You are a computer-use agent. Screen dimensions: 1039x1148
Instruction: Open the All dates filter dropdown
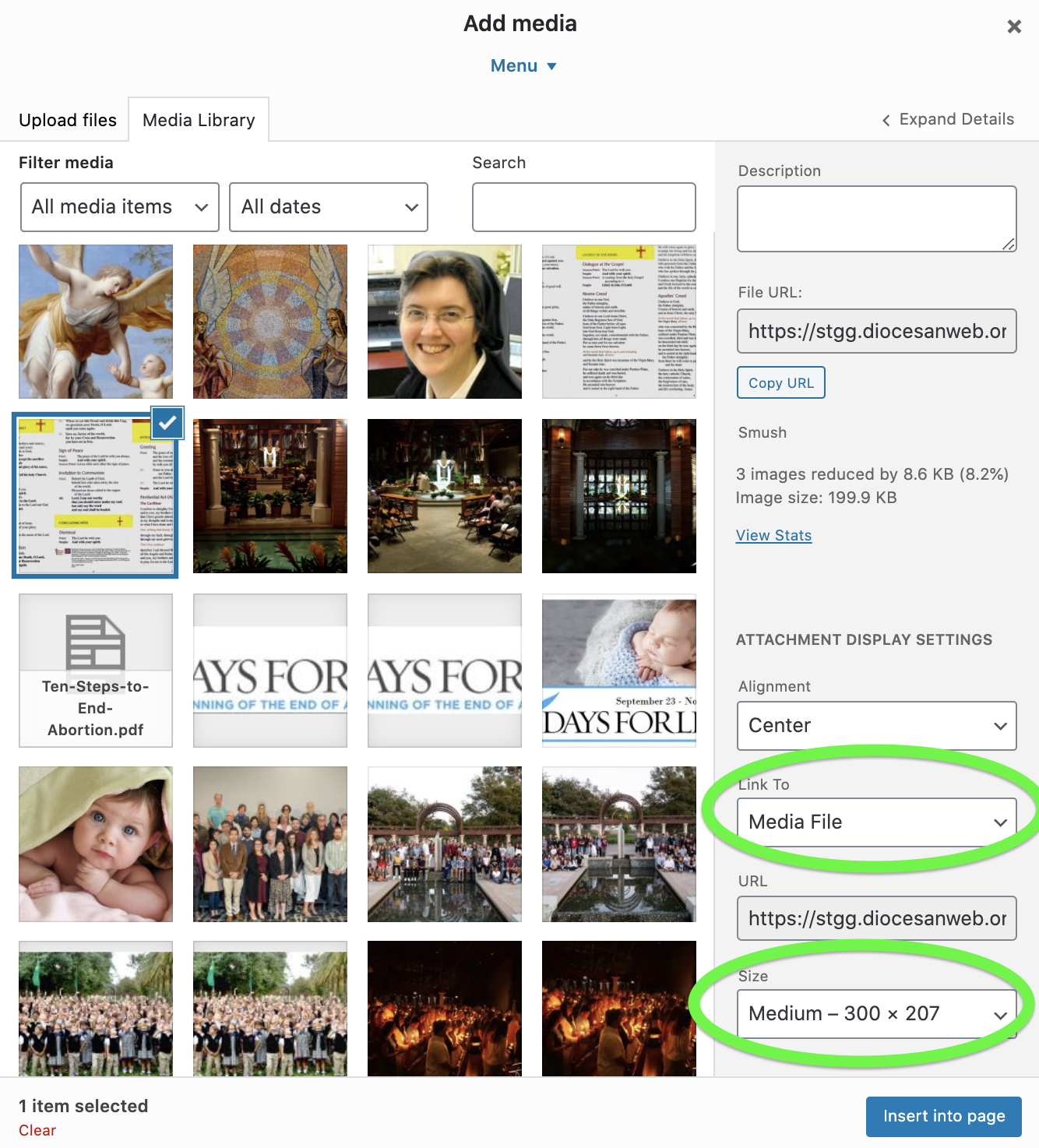329,207
